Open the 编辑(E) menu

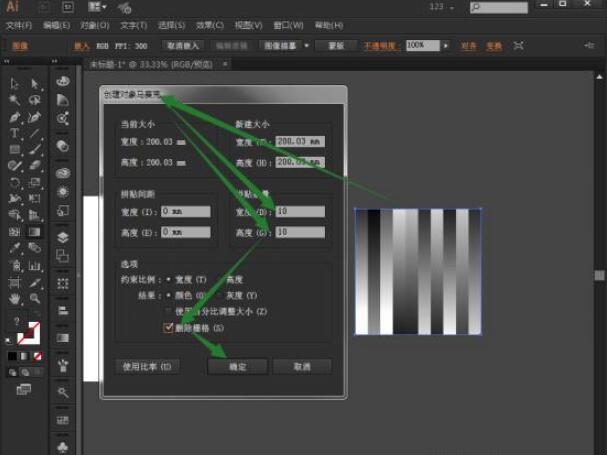pyautogui.click(x=57, y=26)
